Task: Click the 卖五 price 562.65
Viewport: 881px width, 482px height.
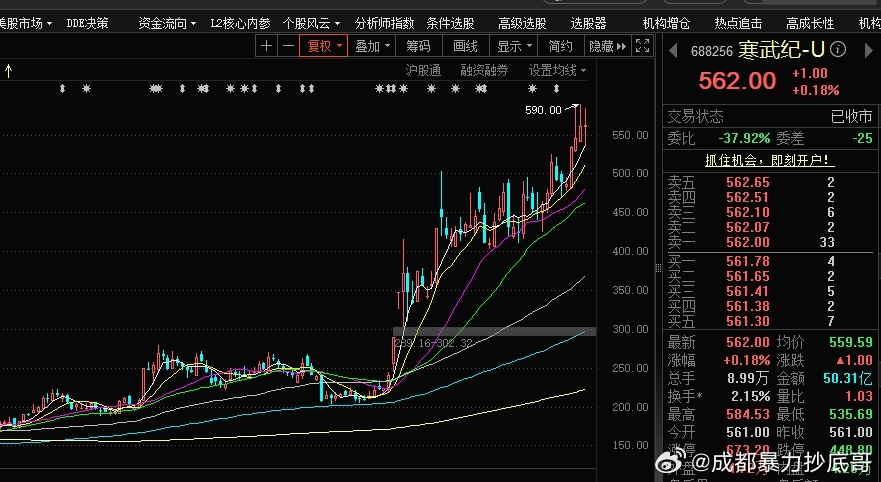Action: [747, 182]
